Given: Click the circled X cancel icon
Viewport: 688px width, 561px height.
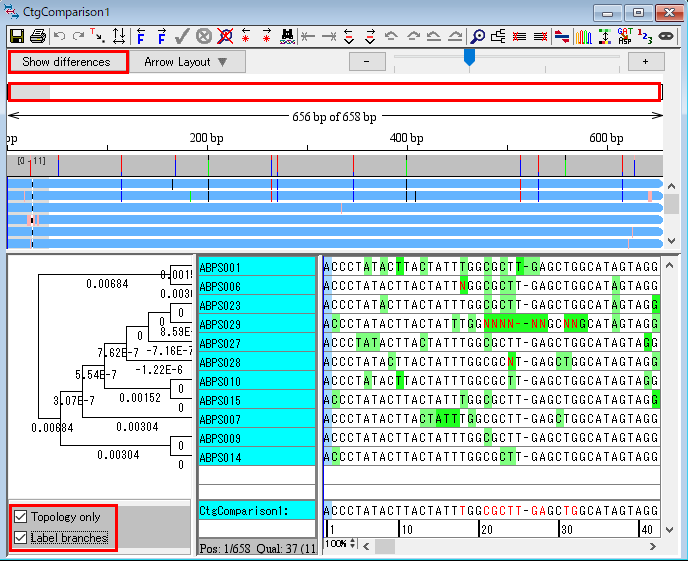Looking at the screenshot, I should 204,36.
